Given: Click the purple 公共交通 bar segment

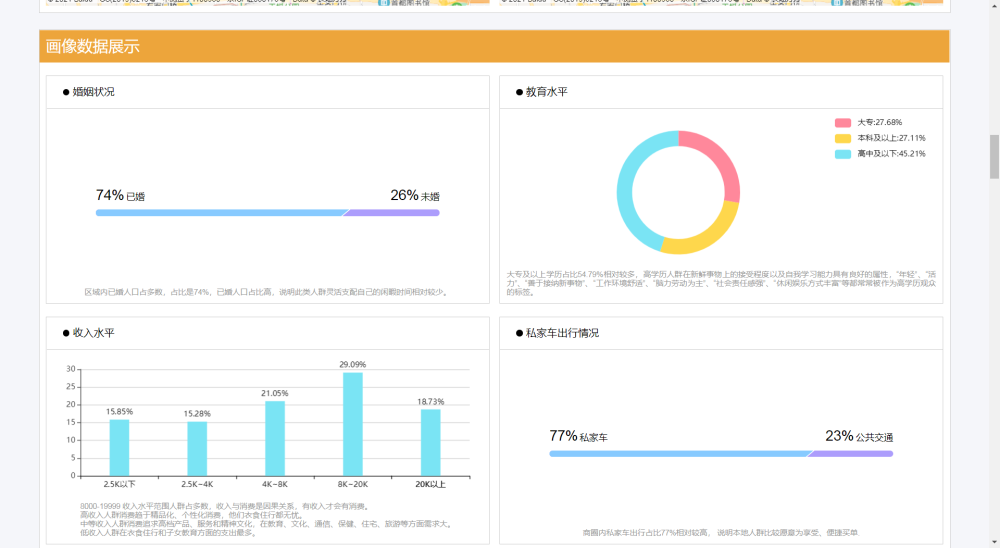Looking at the screenshot, I should 850,454.
